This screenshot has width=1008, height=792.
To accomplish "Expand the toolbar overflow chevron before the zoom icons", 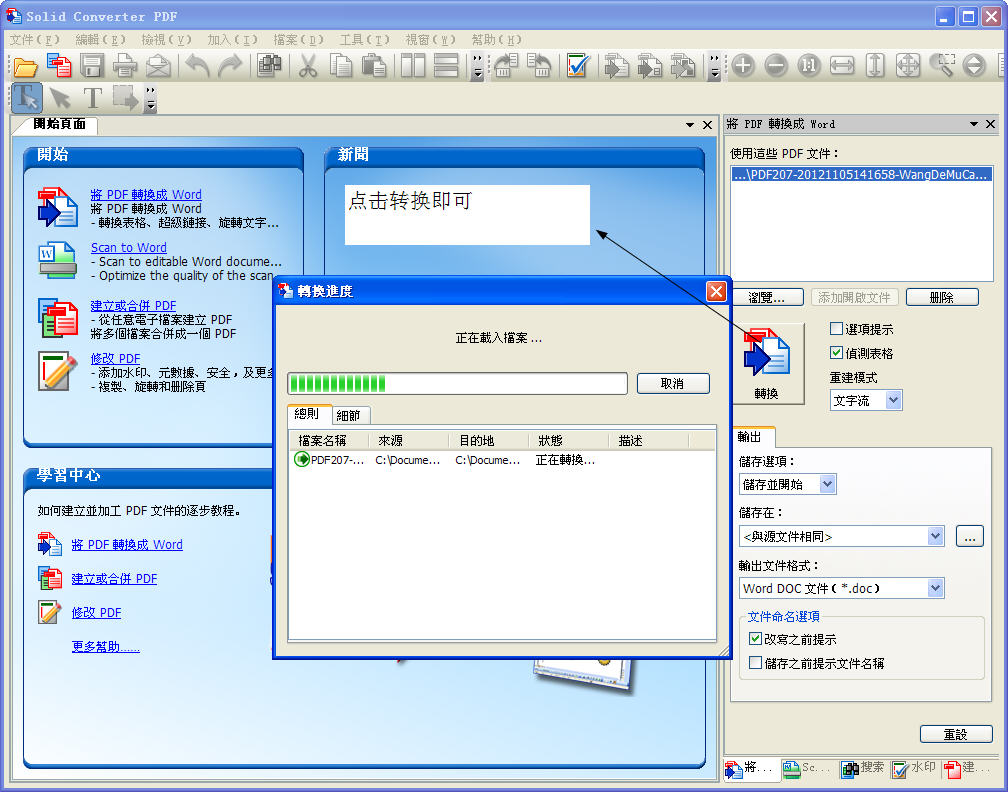I will (714, 66).
